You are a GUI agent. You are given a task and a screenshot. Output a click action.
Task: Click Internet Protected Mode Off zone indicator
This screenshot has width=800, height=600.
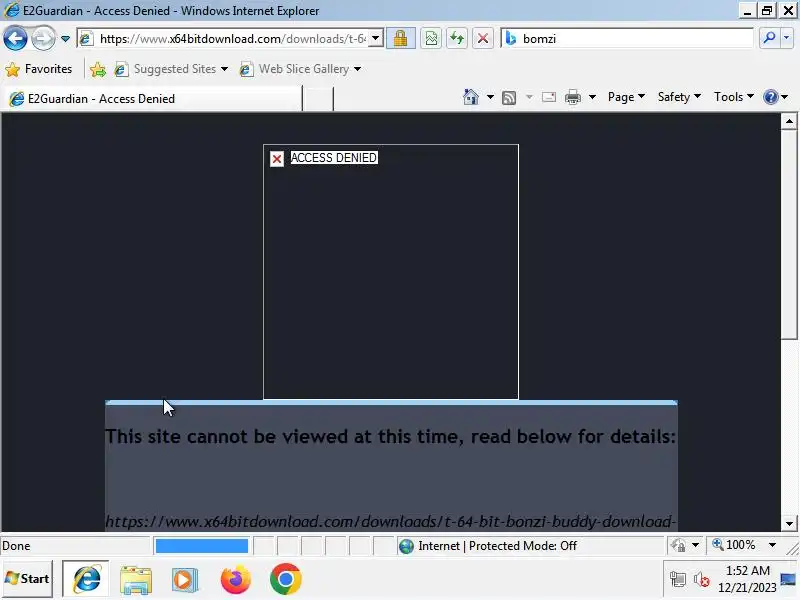[488, 546]
